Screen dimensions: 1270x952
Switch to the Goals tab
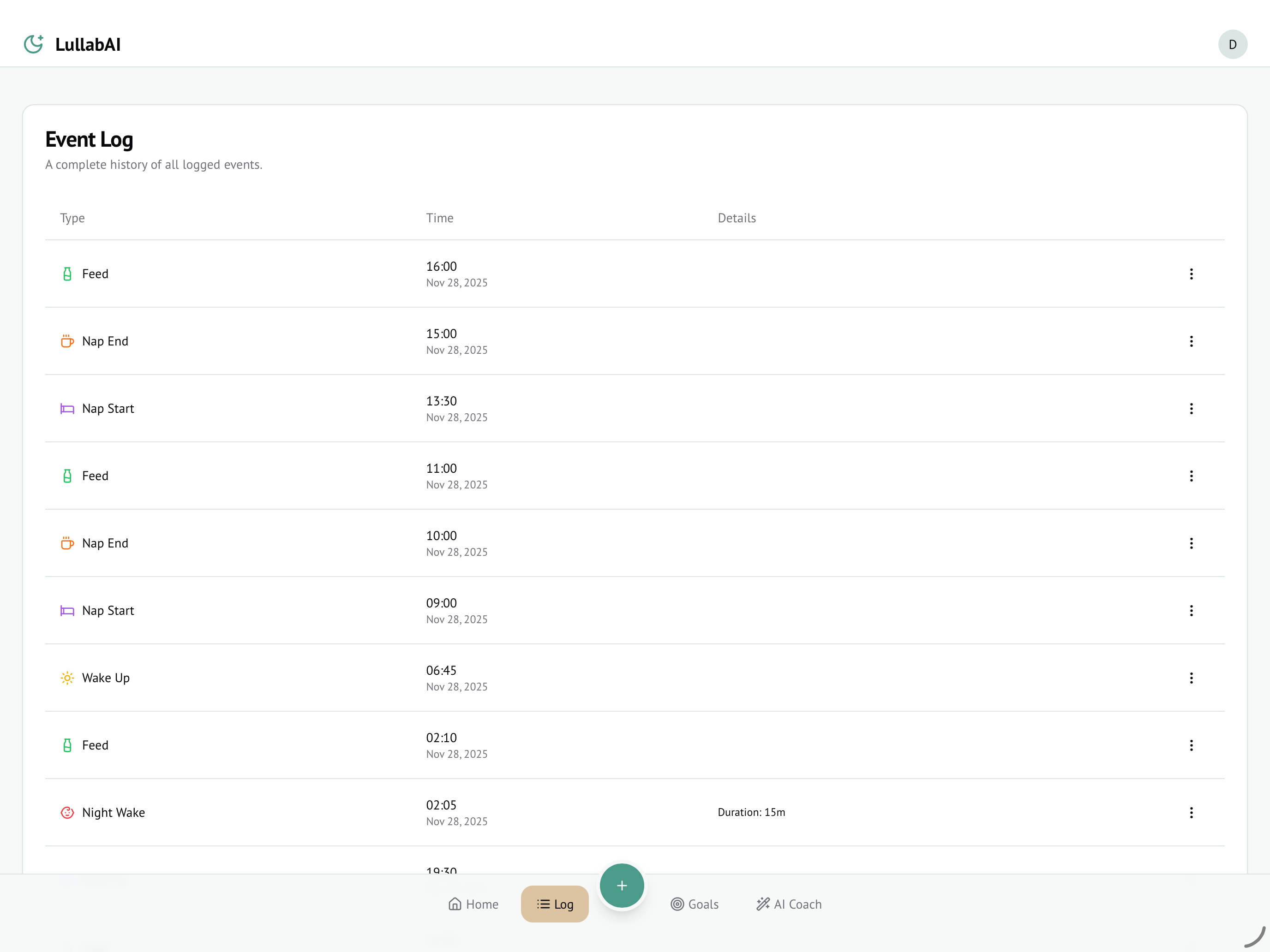(x=694, y=904)
